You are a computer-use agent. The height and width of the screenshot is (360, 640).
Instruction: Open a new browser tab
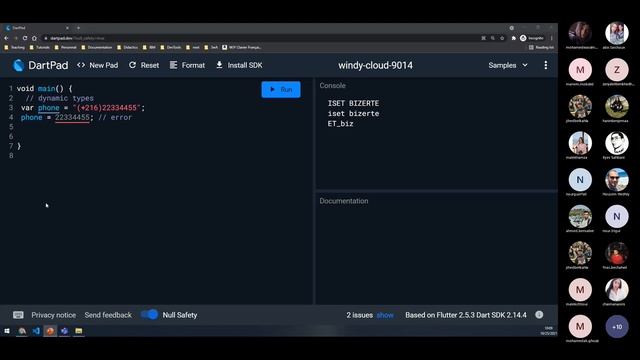pos(78,28)
